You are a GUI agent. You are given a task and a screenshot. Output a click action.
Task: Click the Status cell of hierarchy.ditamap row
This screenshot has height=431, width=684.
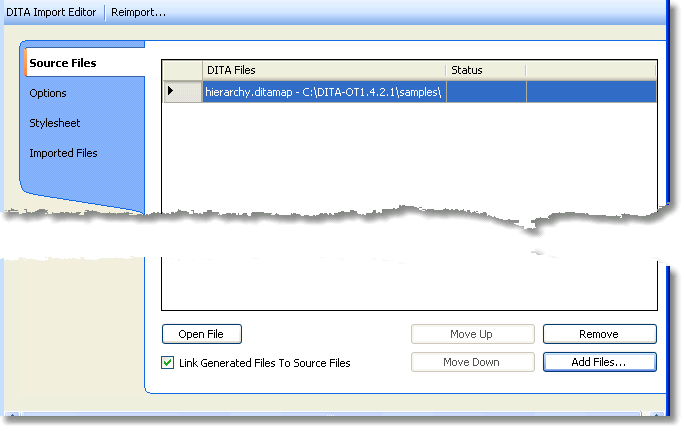(485, 91)
